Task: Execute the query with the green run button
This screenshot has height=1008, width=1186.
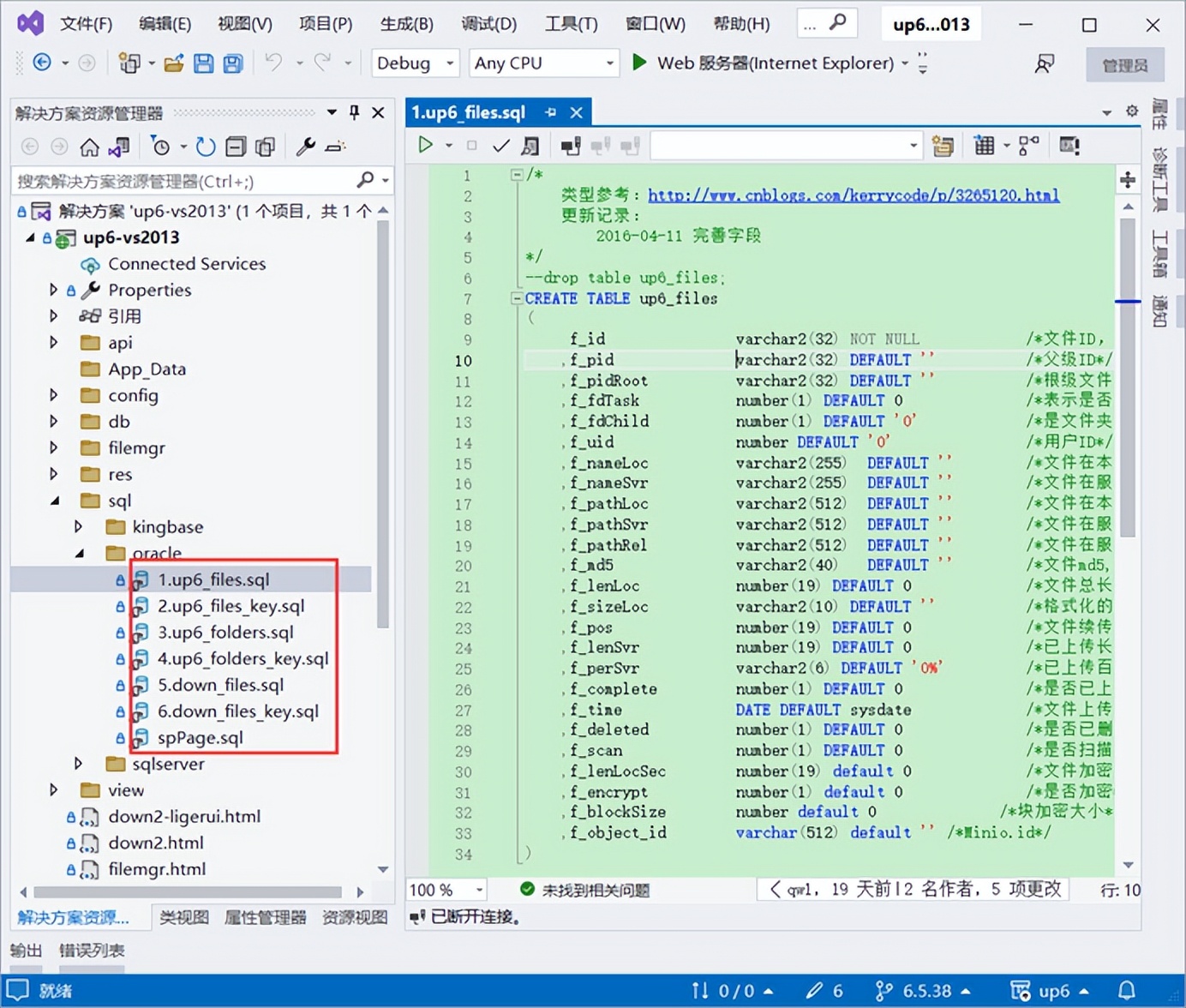Action: tap(427, 145)
